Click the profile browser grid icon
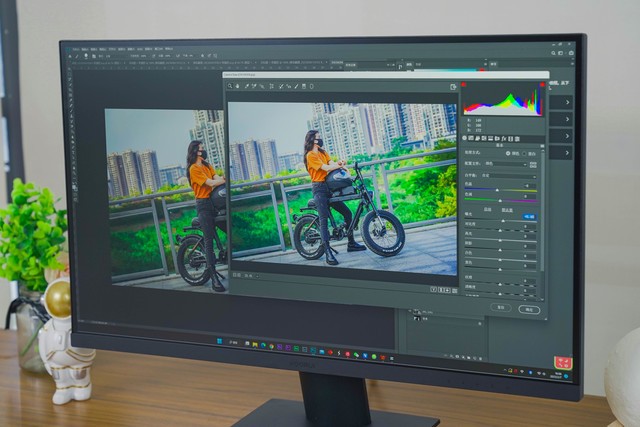 click(x=533, y=164)
